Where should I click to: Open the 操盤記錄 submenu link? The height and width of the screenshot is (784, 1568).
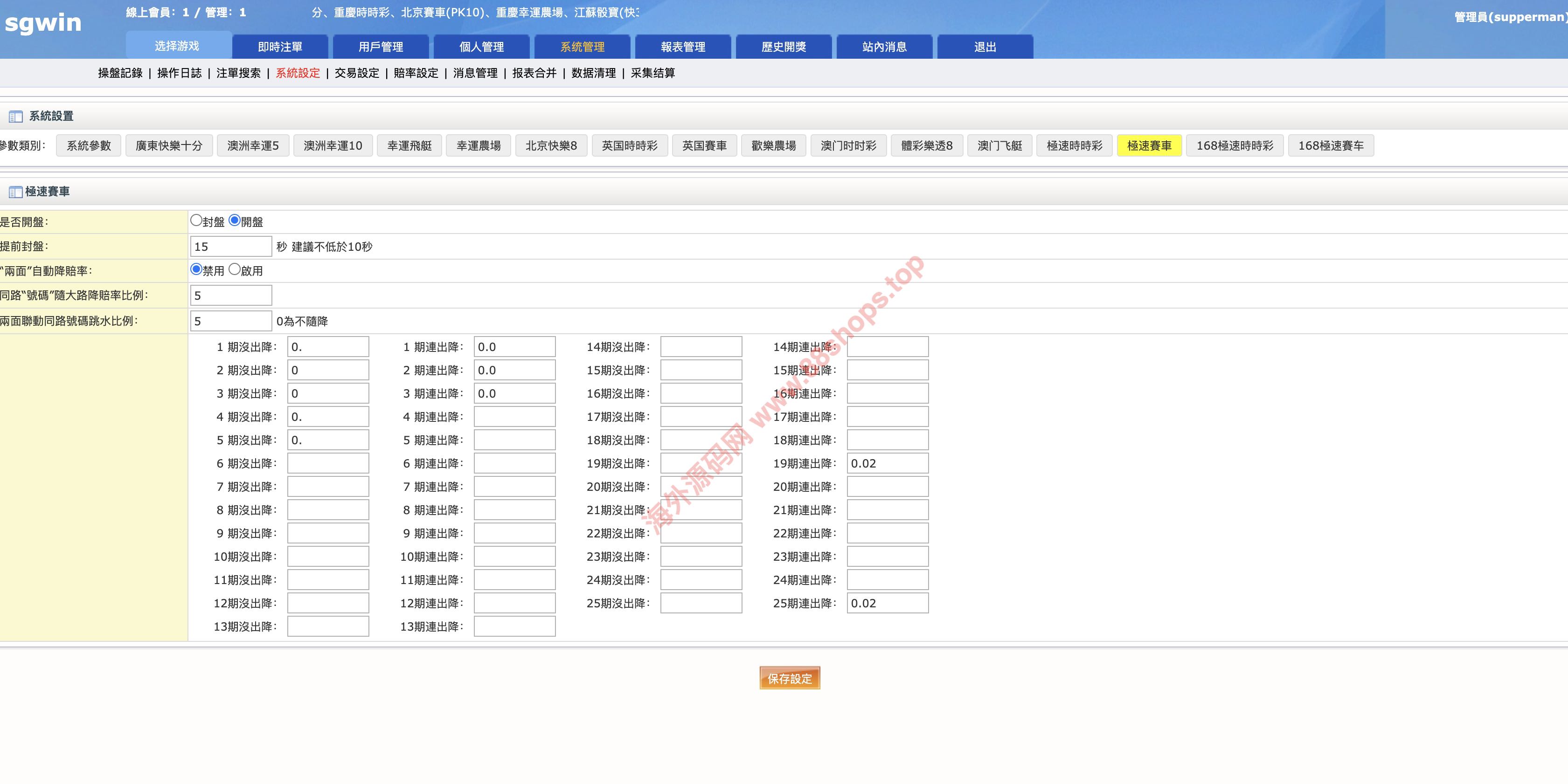pyautogui.click(x=120, y=73)
